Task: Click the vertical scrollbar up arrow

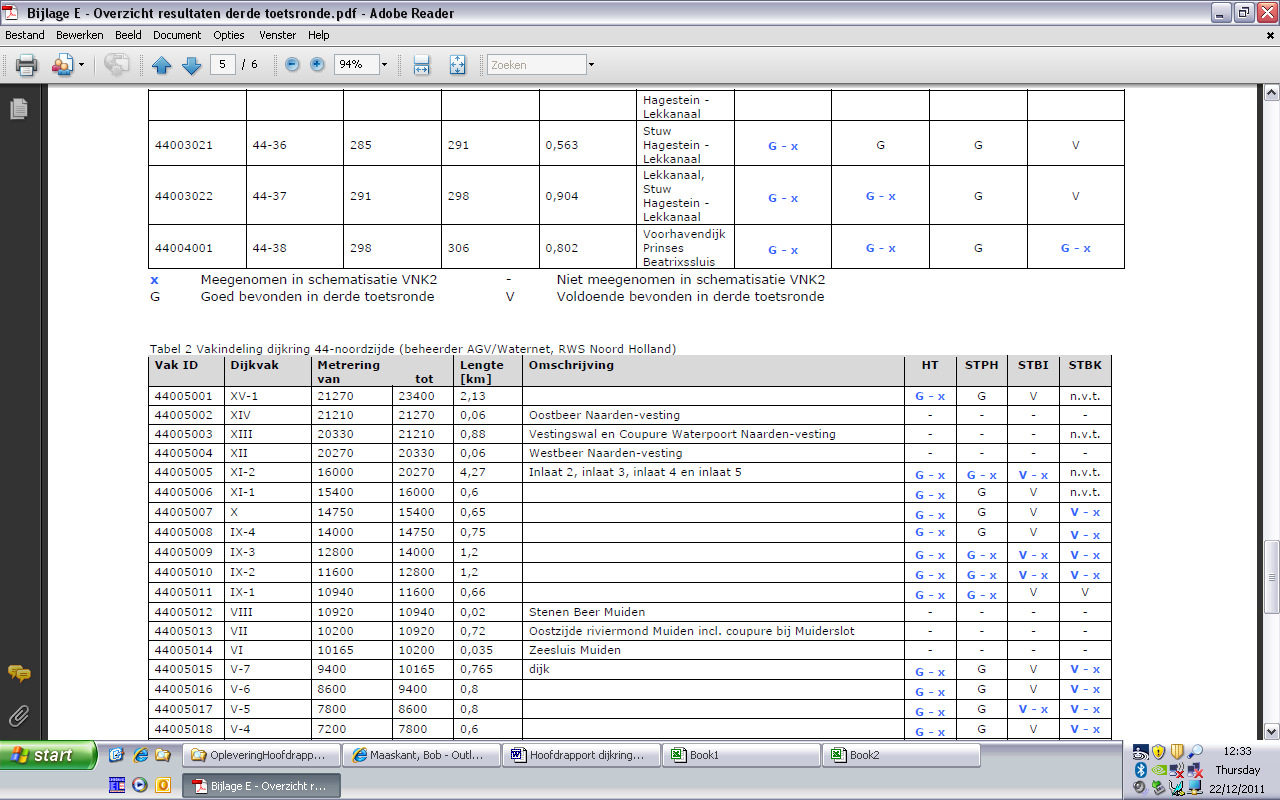Action: pos(1271,92)
